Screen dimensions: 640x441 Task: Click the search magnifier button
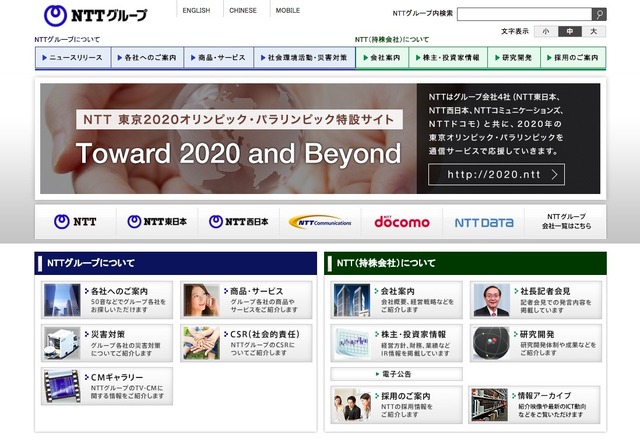click(x=598, y=14)
